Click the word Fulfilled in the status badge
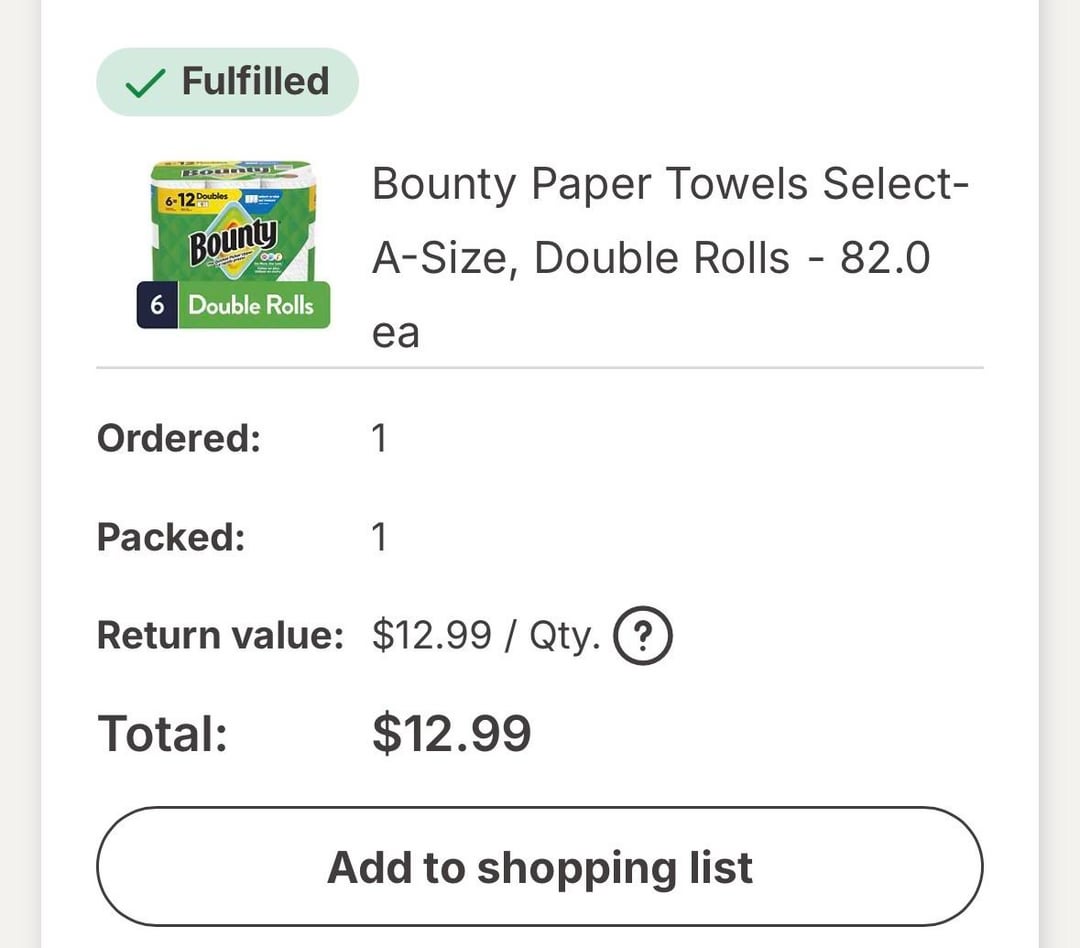 [x=255, y=81]
